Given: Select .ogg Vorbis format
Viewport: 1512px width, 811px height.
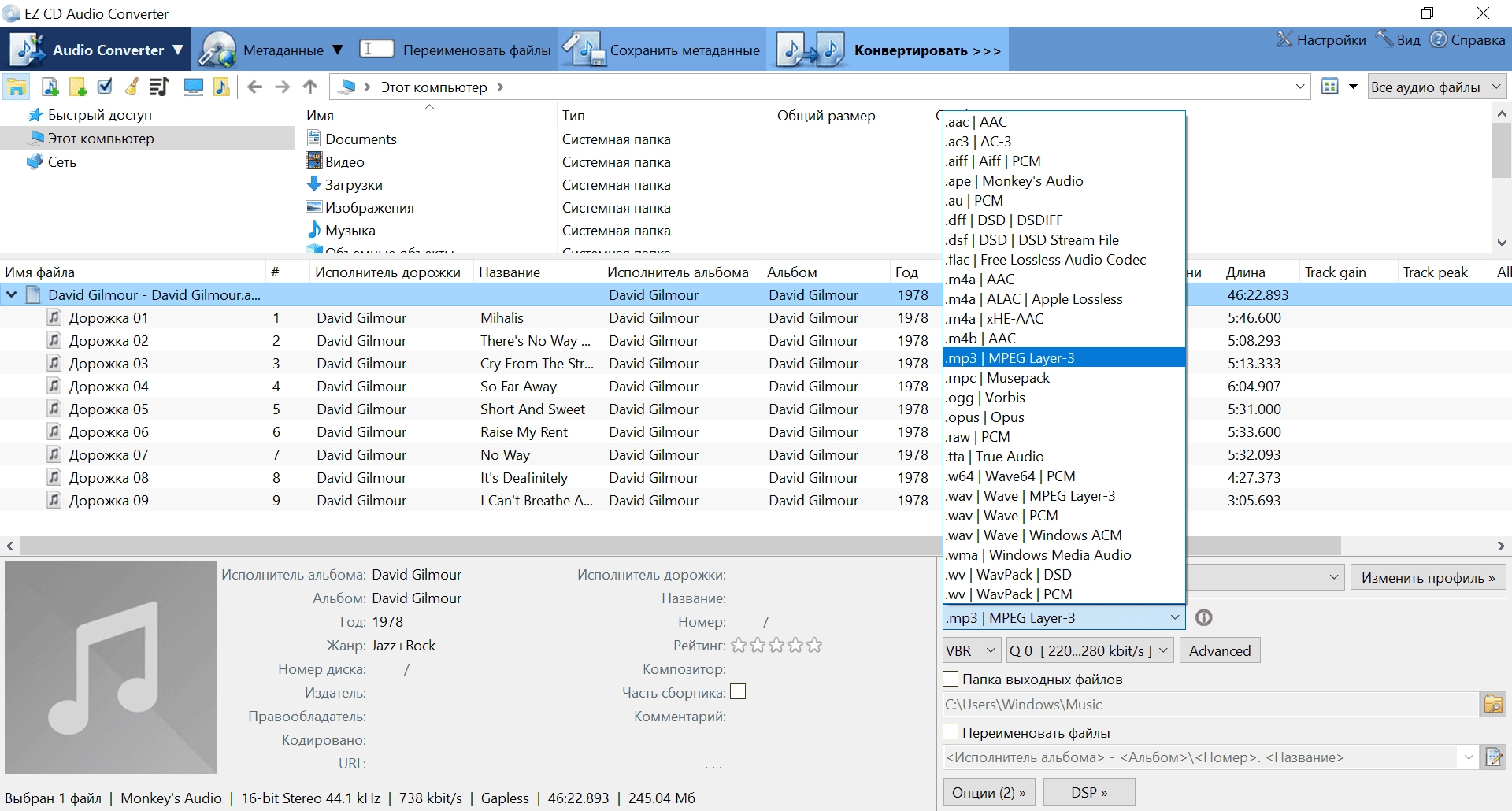Looking at the screenshot, I should (1064, 398).
